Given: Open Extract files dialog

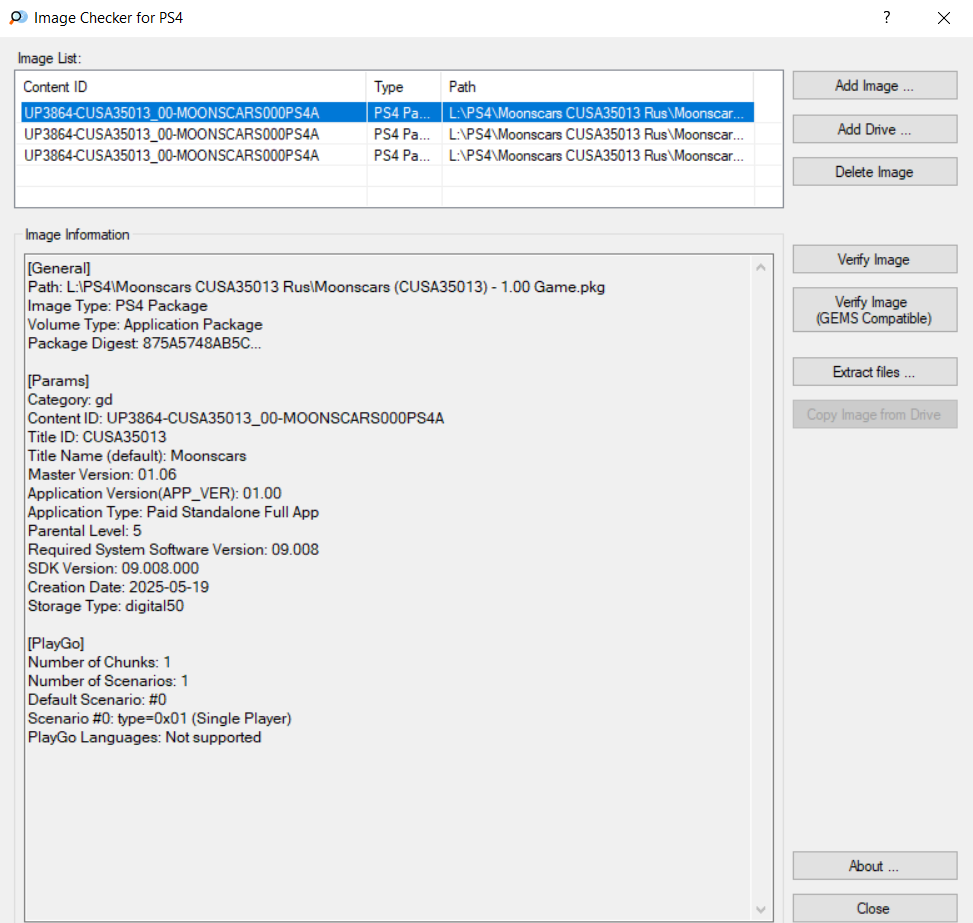Looking at the screenshot, I should click(x=874, y=372).
